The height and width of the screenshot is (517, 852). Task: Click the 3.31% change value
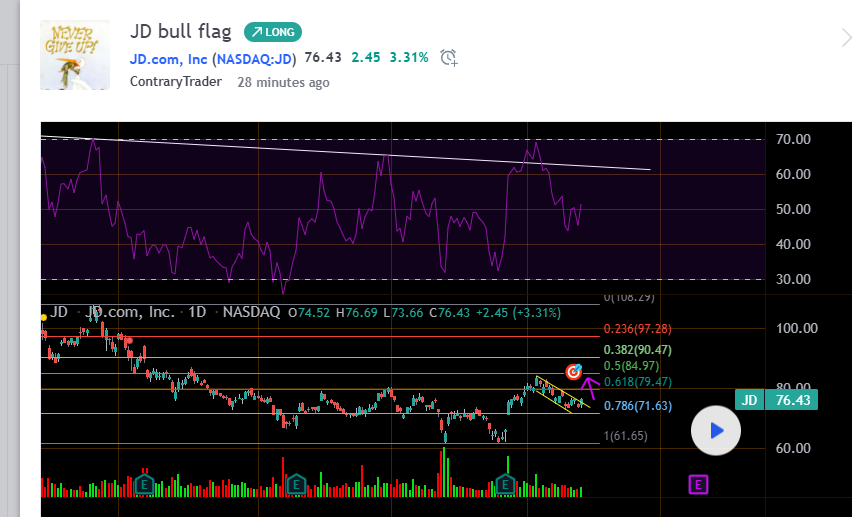pyautogui.click(x=409, y=57)
